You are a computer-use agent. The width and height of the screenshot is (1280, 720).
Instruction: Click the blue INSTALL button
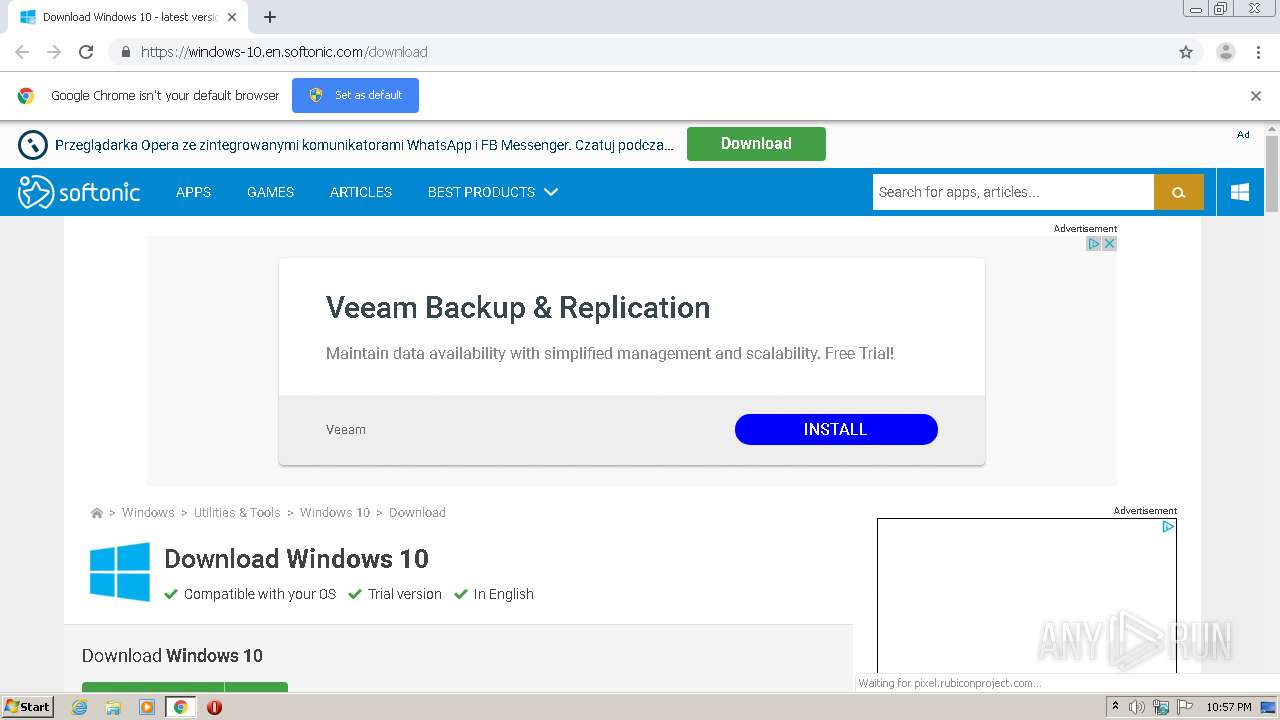(836, 429)
